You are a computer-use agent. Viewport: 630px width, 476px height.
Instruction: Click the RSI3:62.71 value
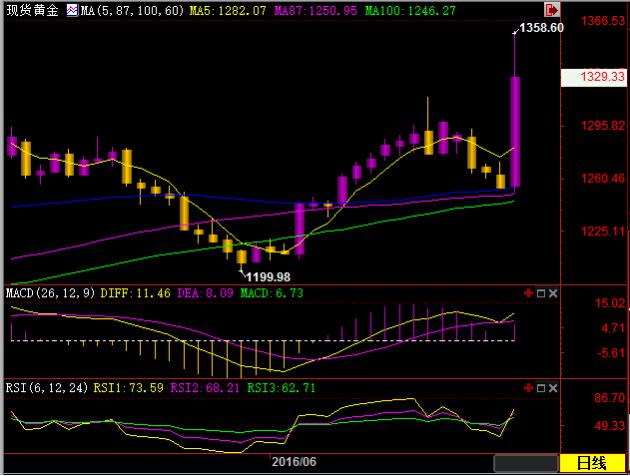pos(281,388)
